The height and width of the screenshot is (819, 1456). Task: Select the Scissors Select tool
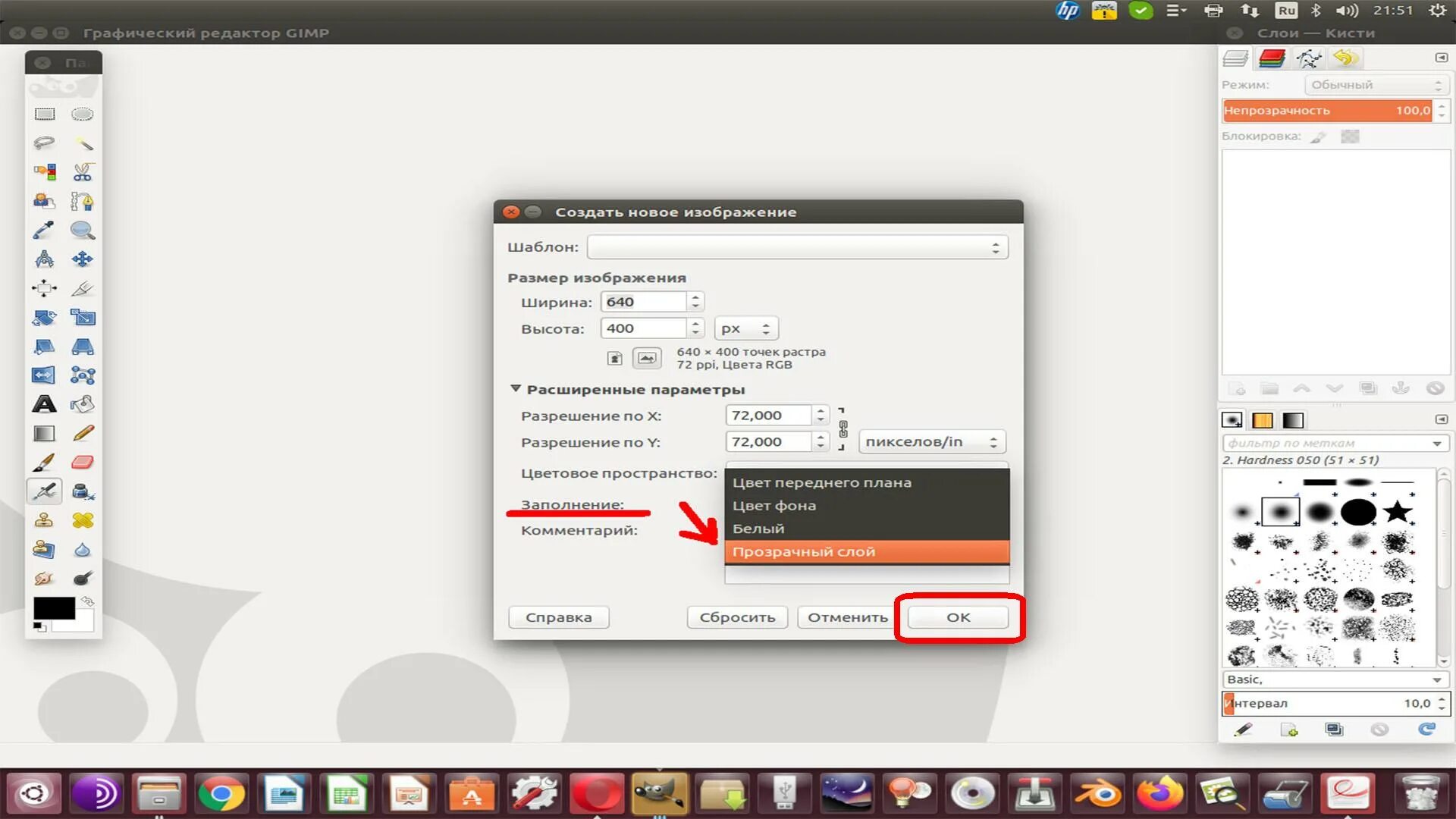tap(82, 172)
